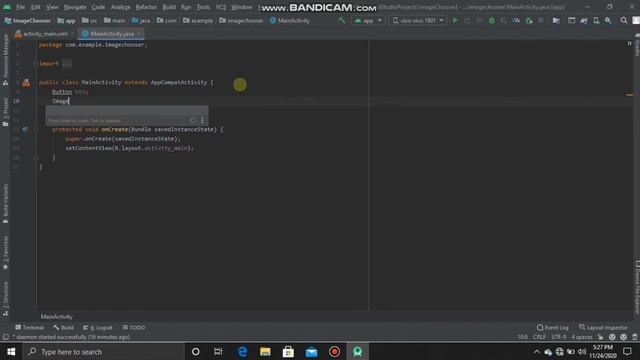The height and width of the screenshot is (360, 640).
Task: Start debugging with the green bug icon
Action: click(x=492, y=20)
